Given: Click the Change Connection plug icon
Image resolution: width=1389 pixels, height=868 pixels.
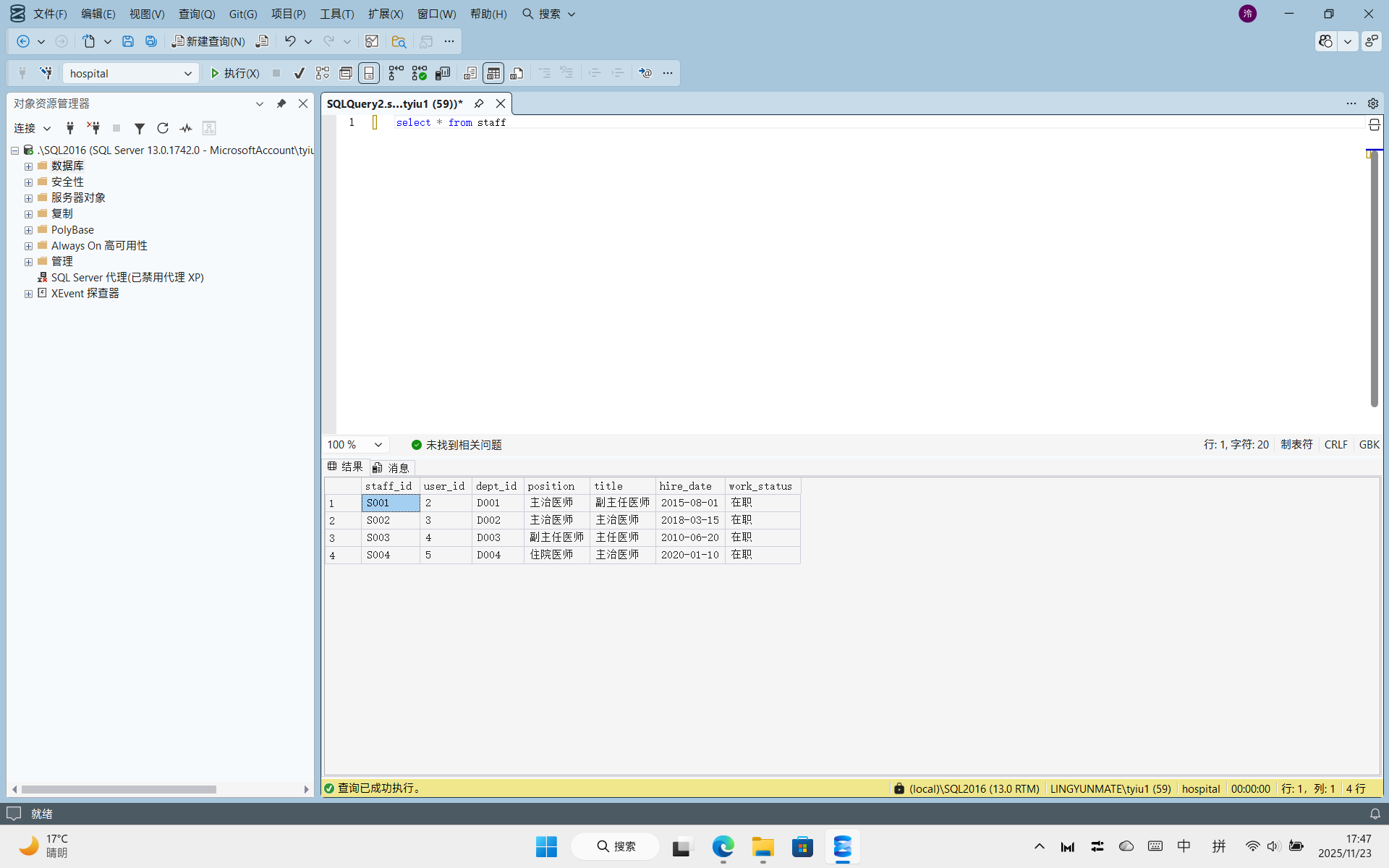Looking at the screenshot, I should 46,73.
